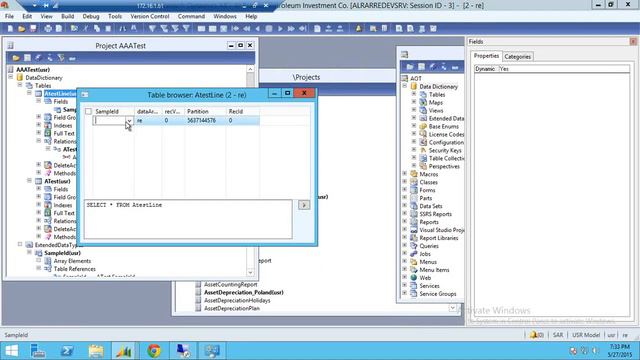Open the SampleId dropdown in Table browser row
640x360 pixels.
129,121
